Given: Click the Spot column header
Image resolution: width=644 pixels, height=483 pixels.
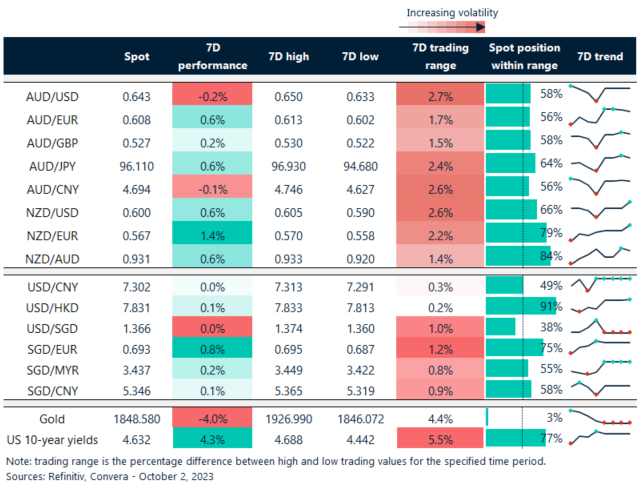Looking at the screenshot, I should click(137, 57).
